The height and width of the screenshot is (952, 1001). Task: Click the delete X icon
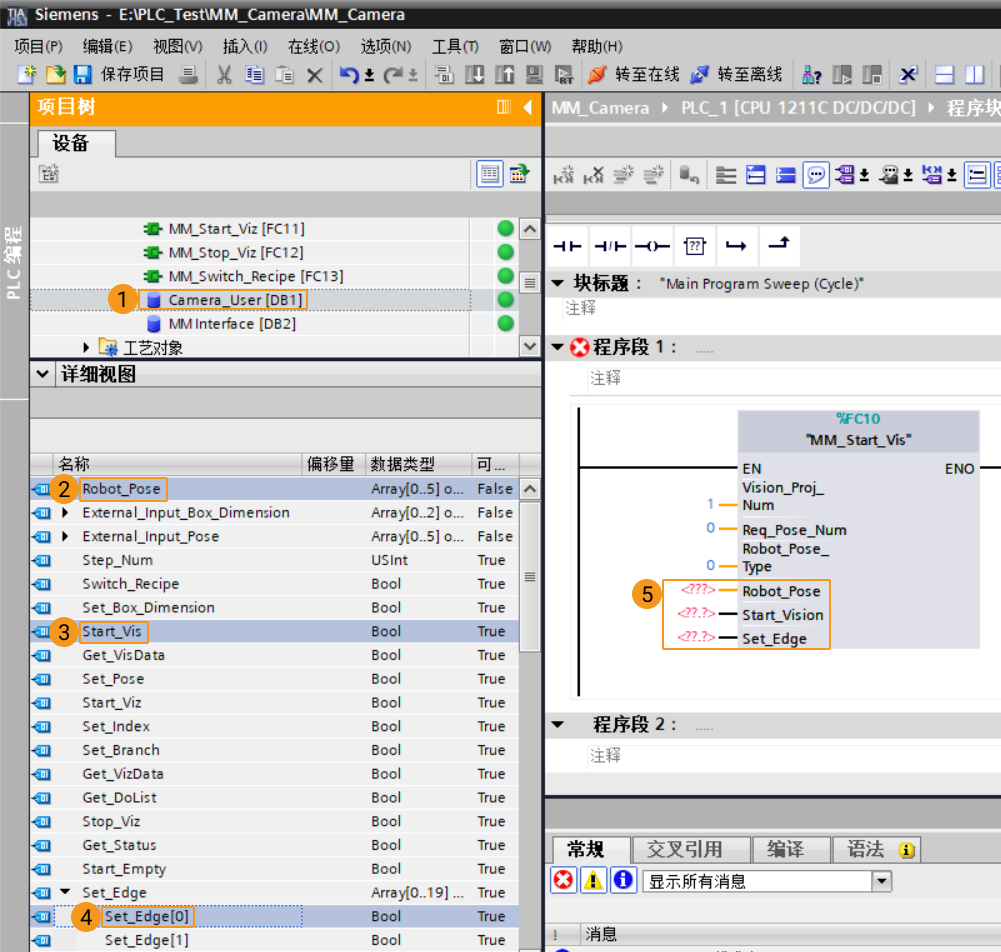tap(314, 75)
